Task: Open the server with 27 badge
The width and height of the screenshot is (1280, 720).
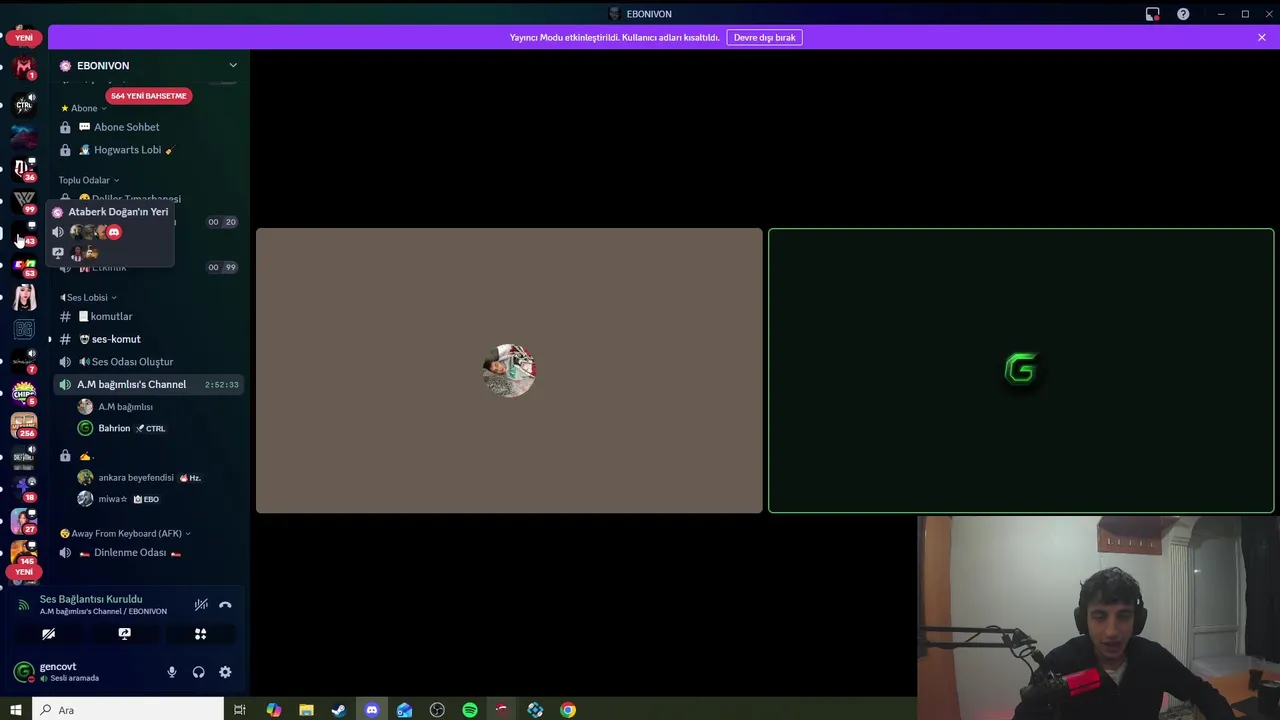Action: 24,521
